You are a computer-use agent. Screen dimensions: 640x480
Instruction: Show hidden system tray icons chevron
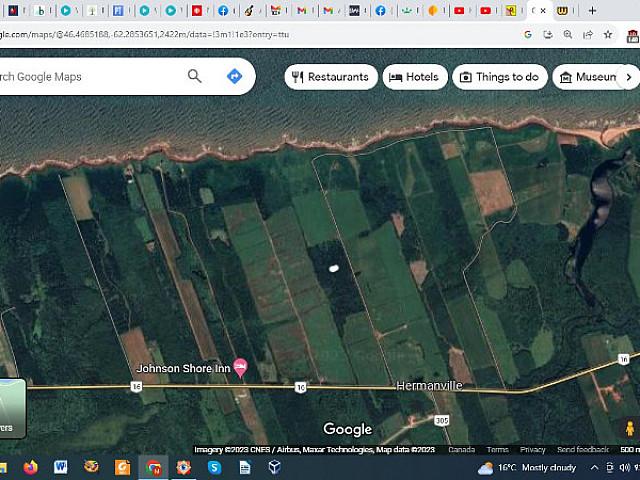594,468
